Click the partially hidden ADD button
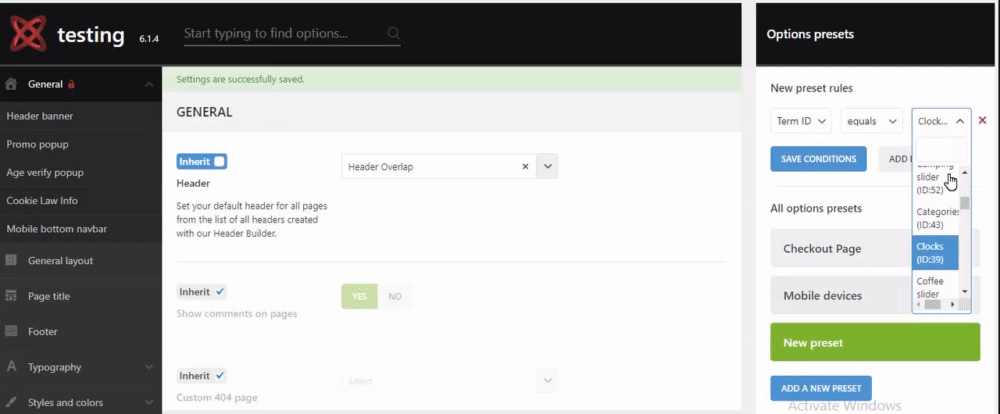1000x414 pixels. (895, 159)
